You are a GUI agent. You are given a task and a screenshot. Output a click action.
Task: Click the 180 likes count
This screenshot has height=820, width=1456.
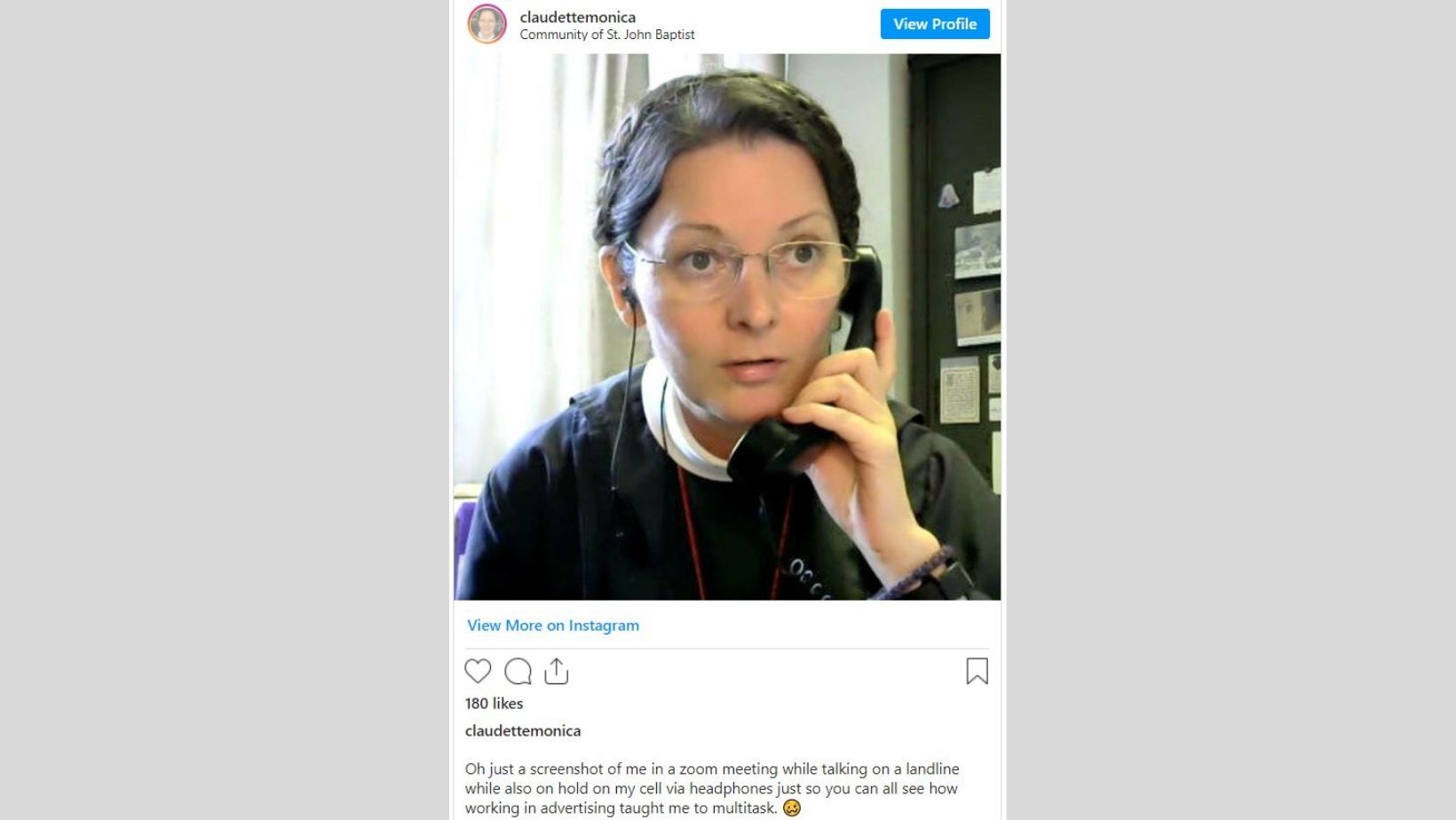[494, 703]
